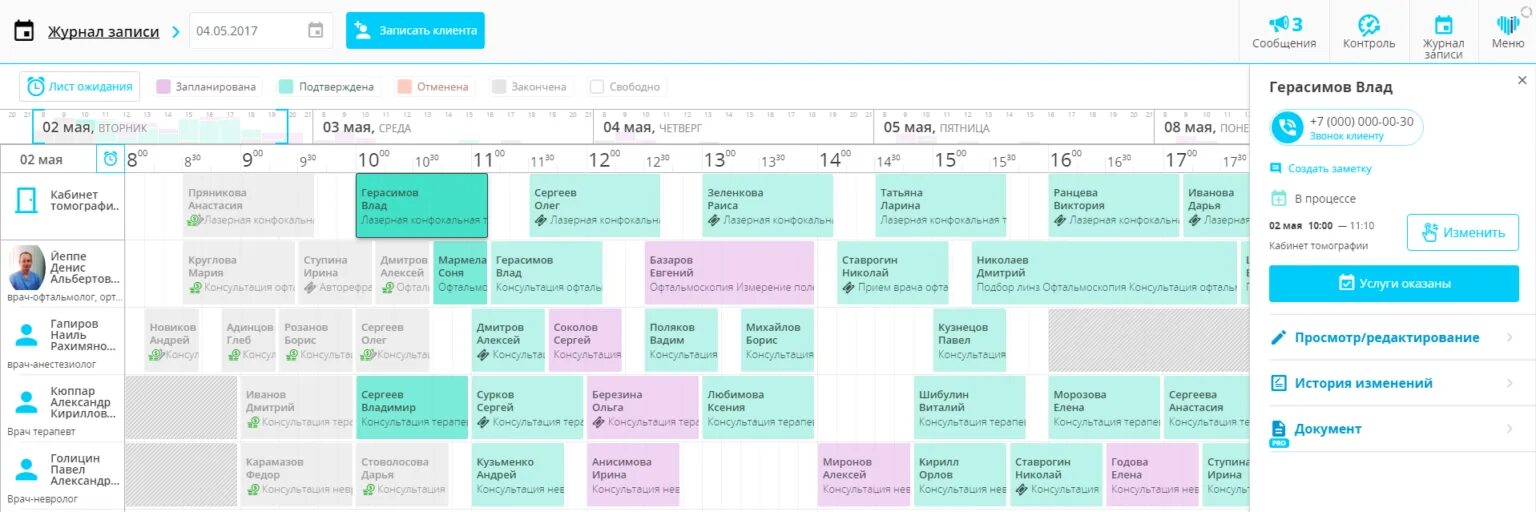Click the door icon of Кабинет томографии
1536x512 pixels.
(25, 200)
